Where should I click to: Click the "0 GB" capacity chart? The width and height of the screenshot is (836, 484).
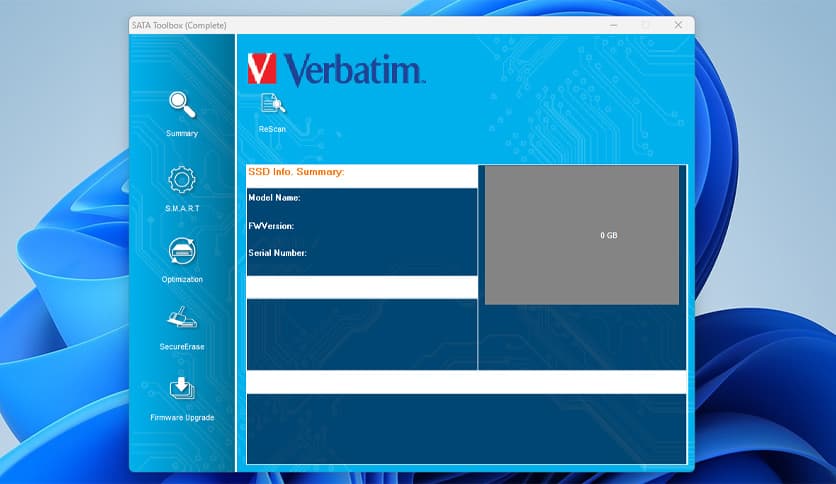pos(582,235)
